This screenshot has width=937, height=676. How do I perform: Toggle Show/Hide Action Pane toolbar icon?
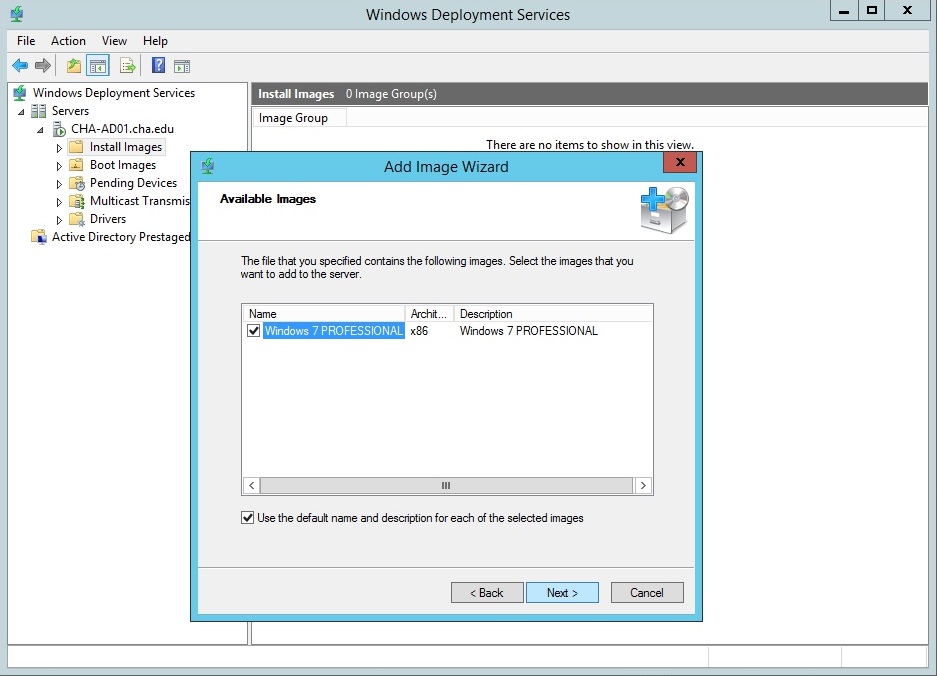(182, 66)
